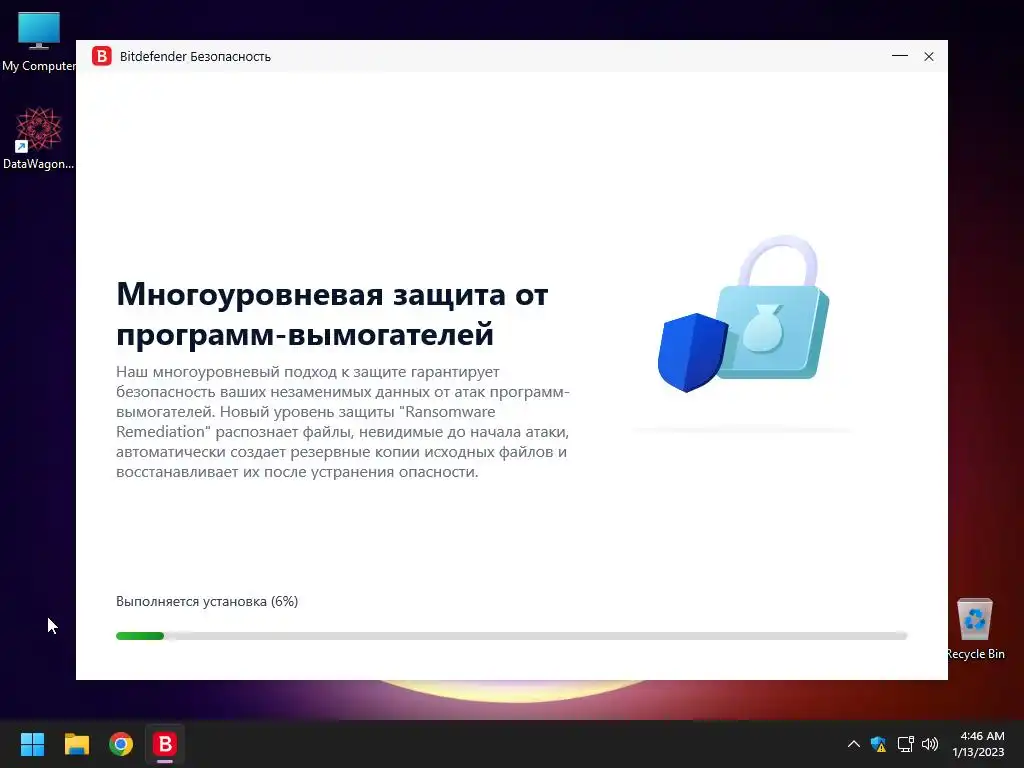Minimize the Bitdefender installer window
The height and width of the screenshot is (768, 1024).
pyautogui.click(x=899, y=56)
